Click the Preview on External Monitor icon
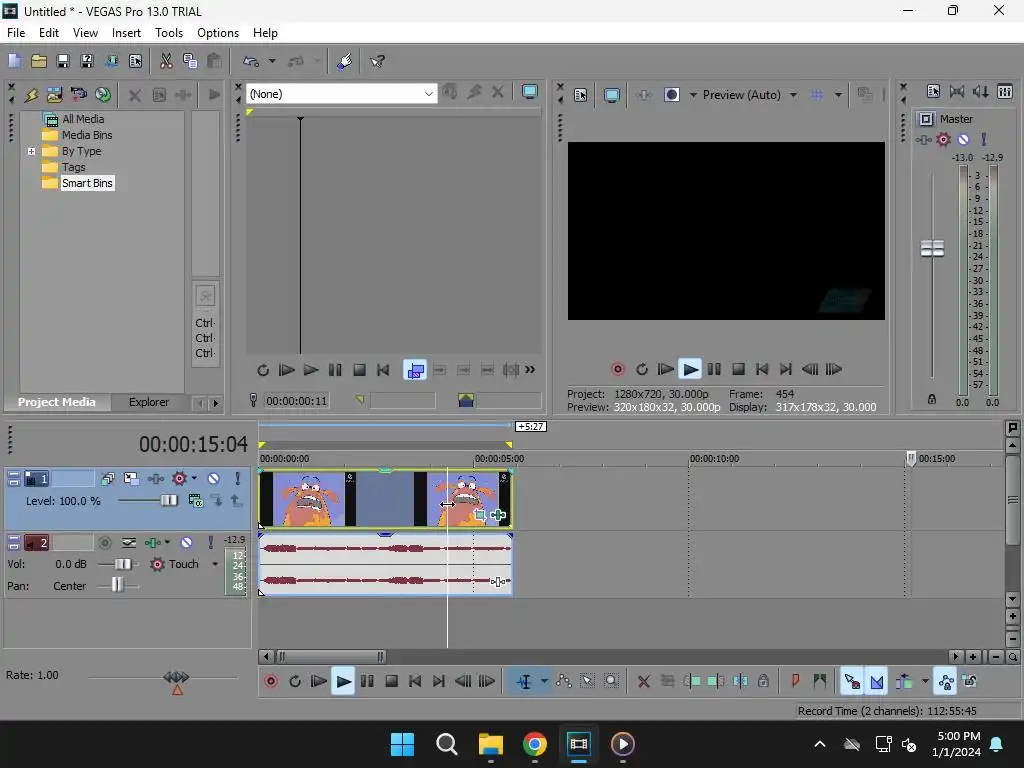The height and width of the screenshot is (768, 1024). 612,95
